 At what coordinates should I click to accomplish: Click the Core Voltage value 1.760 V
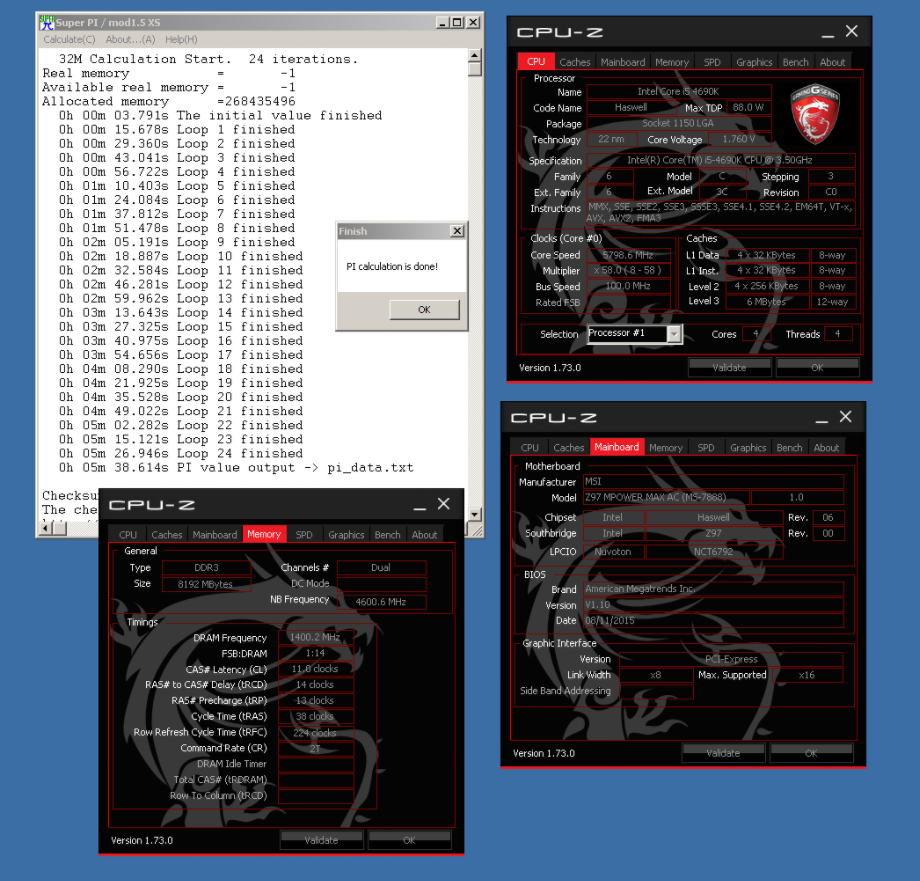[739, 139]
